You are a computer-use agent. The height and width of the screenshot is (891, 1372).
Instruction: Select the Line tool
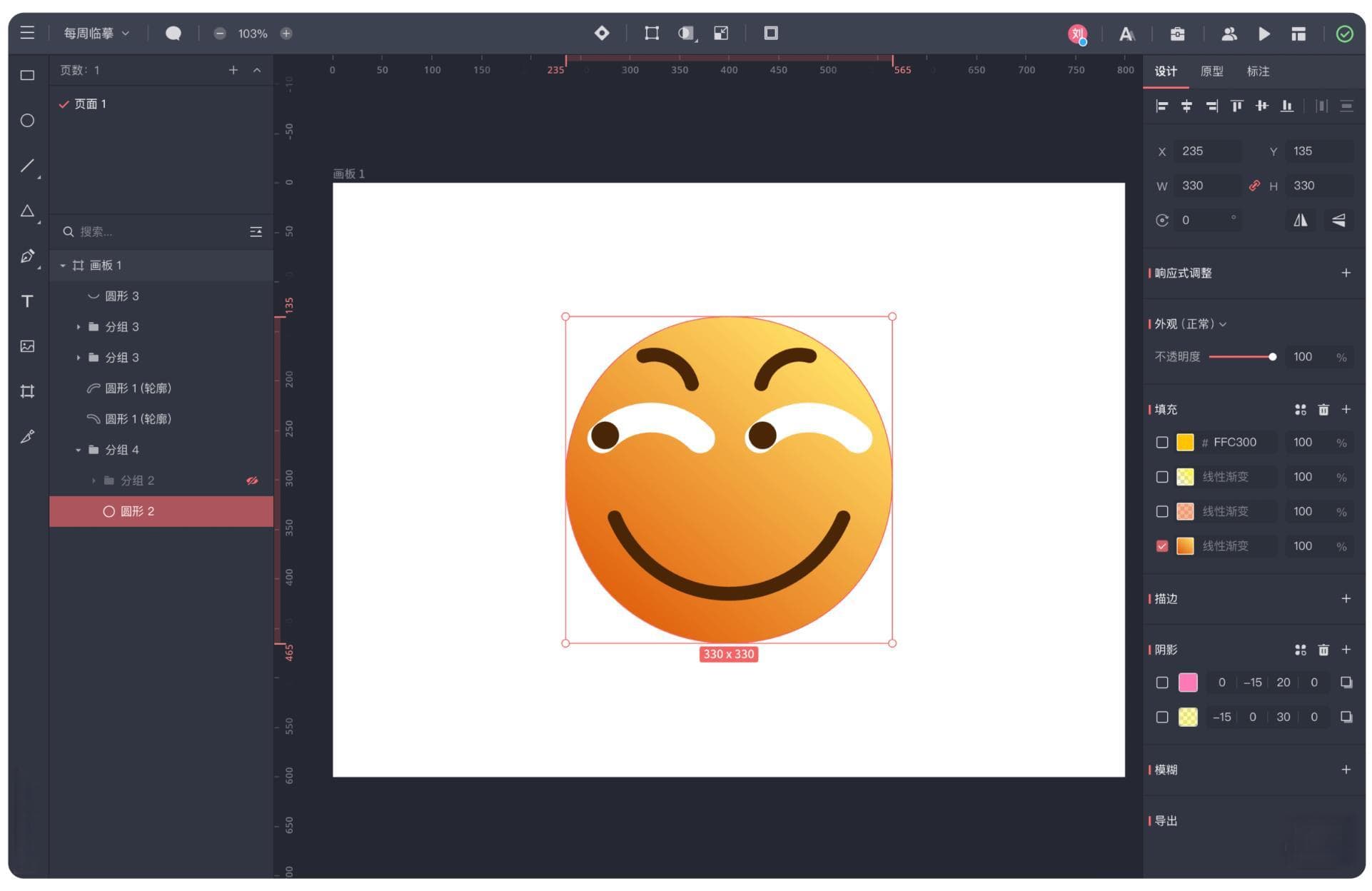pyautogui.click(x=27, y=166)
